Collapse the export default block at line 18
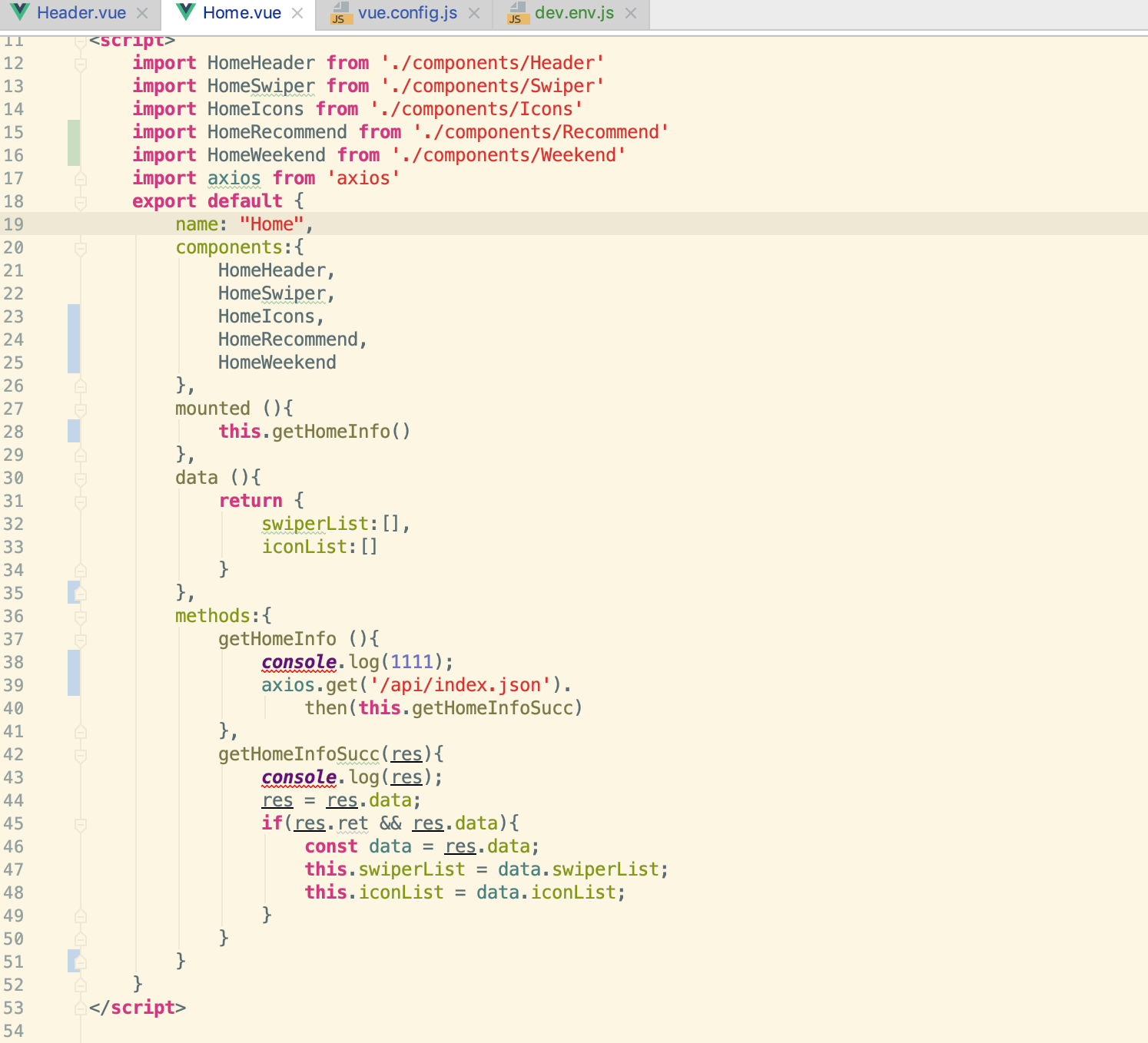Screen dimensions: 1148x1043 point(81,202)
